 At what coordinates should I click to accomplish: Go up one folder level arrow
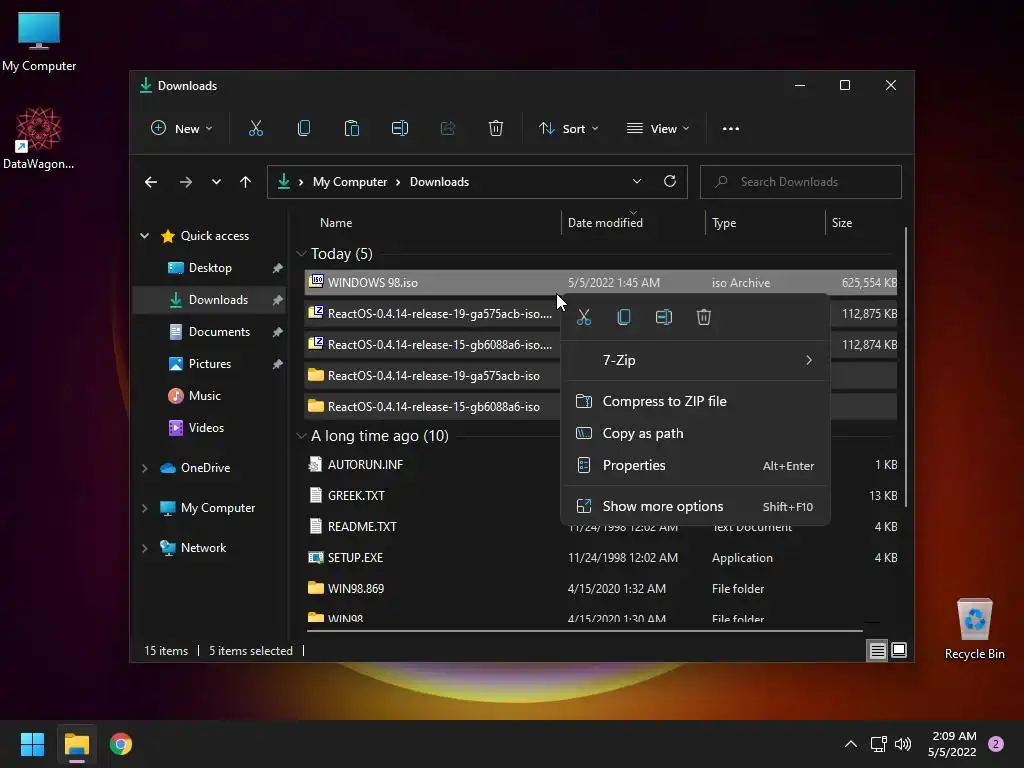(246, 182)
